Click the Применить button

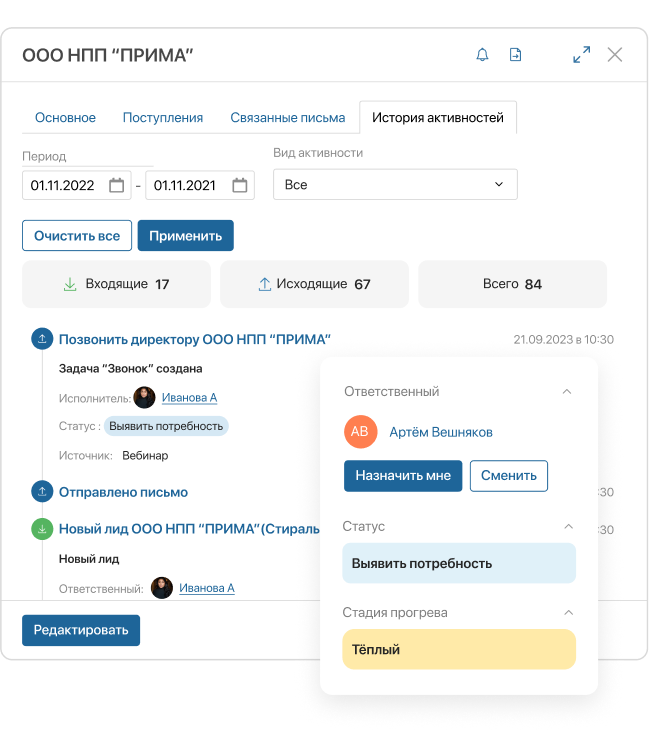(186, 235)
